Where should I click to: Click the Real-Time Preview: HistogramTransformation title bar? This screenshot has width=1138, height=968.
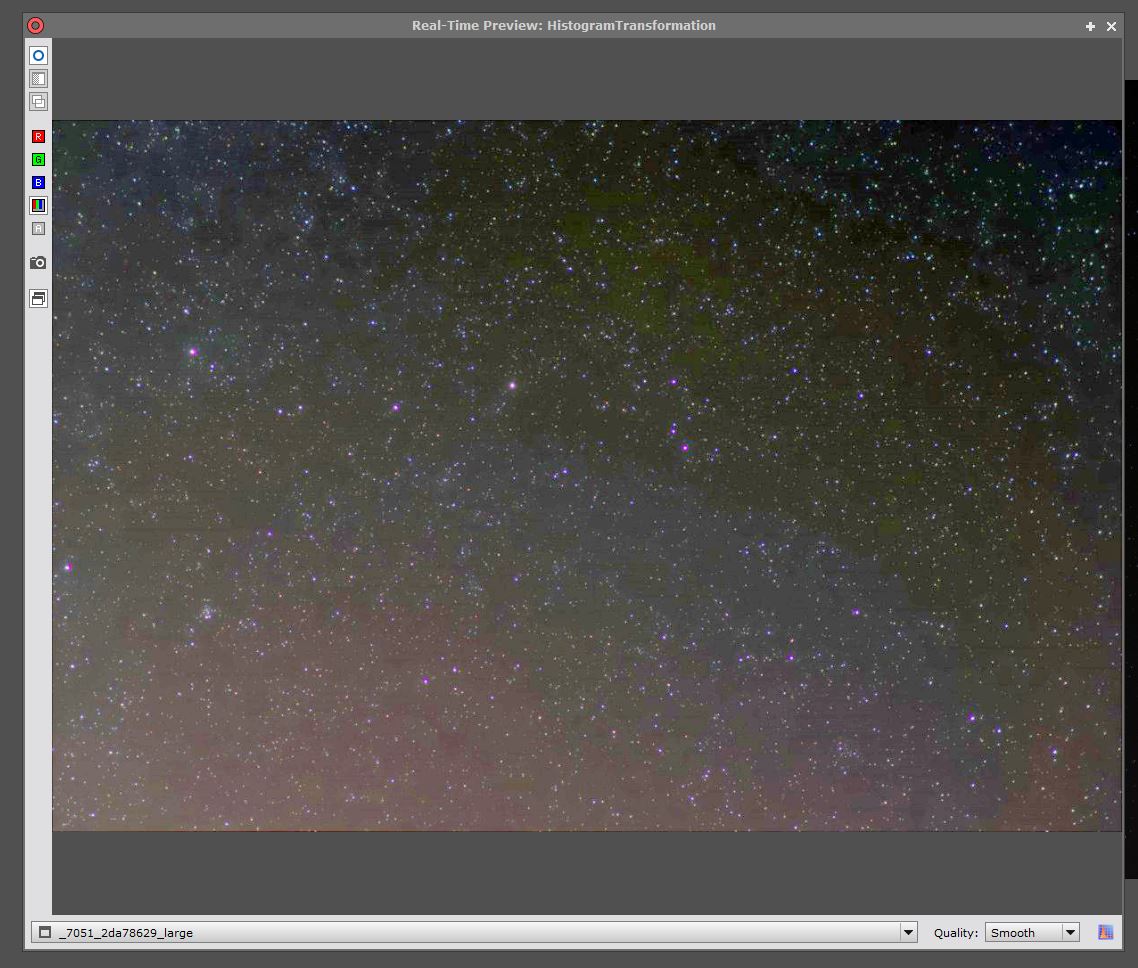[563, 26]
